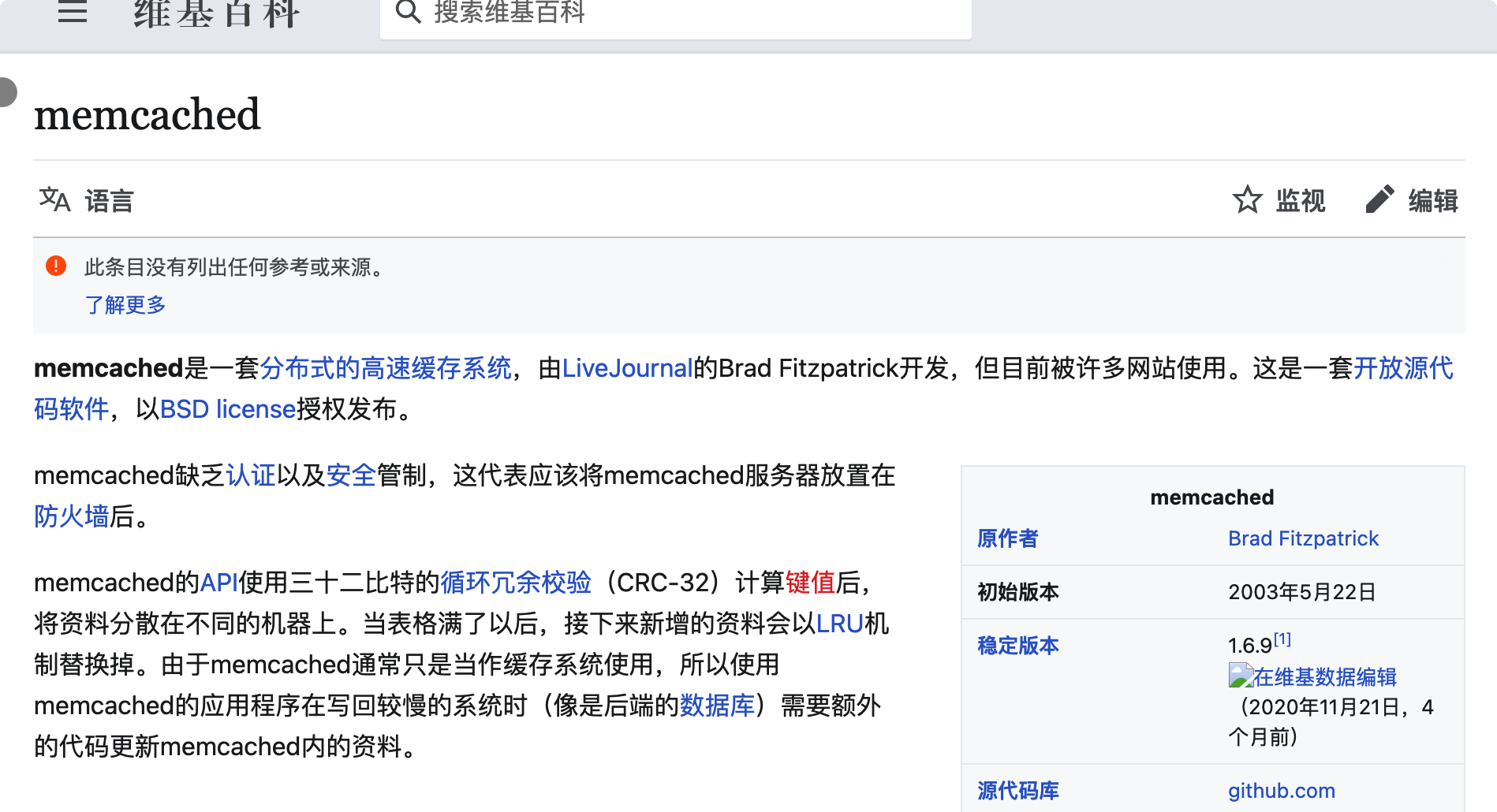Follow the 开放源代码软件 link

(x=1403, y=368)
